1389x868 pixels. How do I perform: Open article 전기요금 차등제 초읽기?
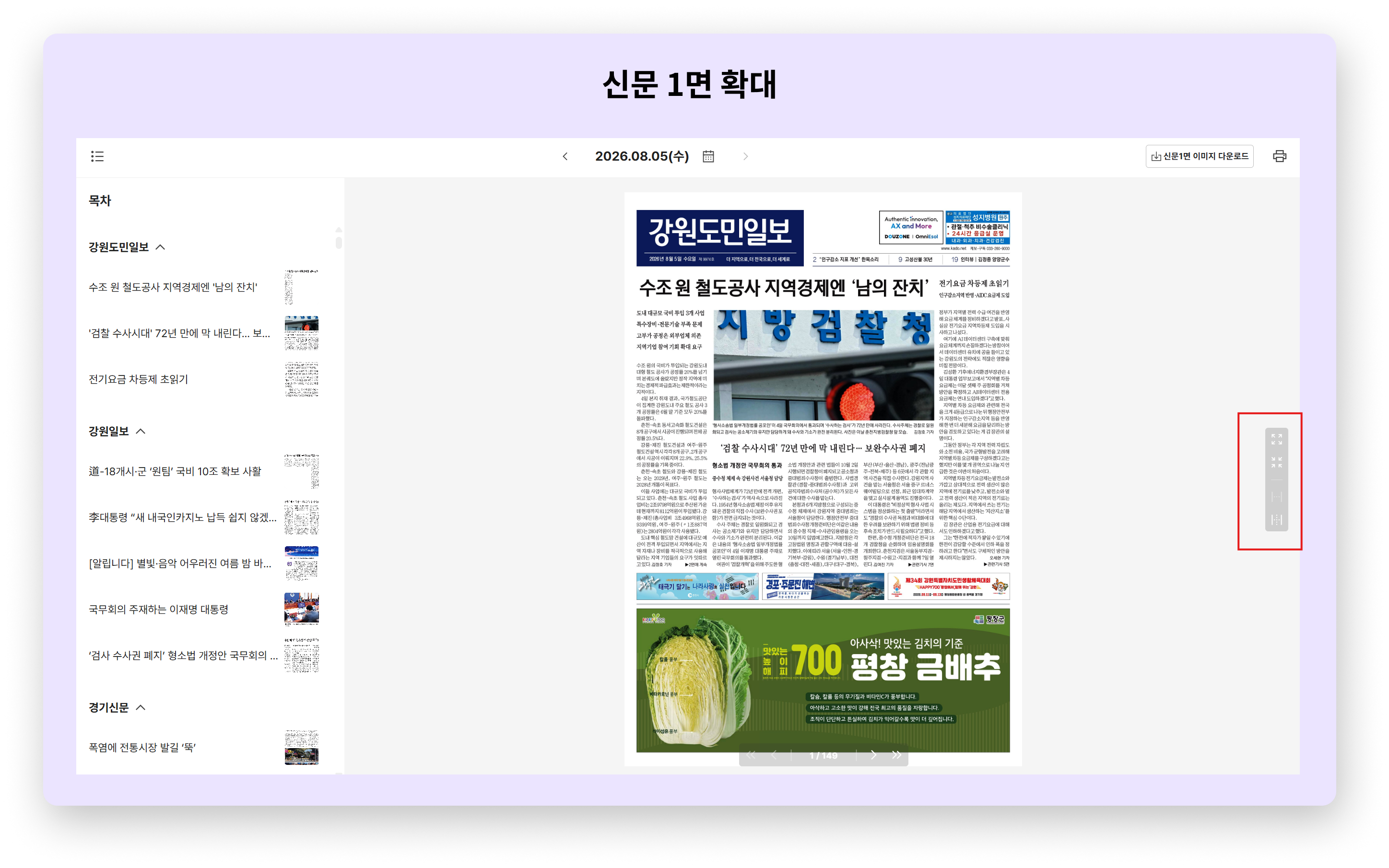138,379
